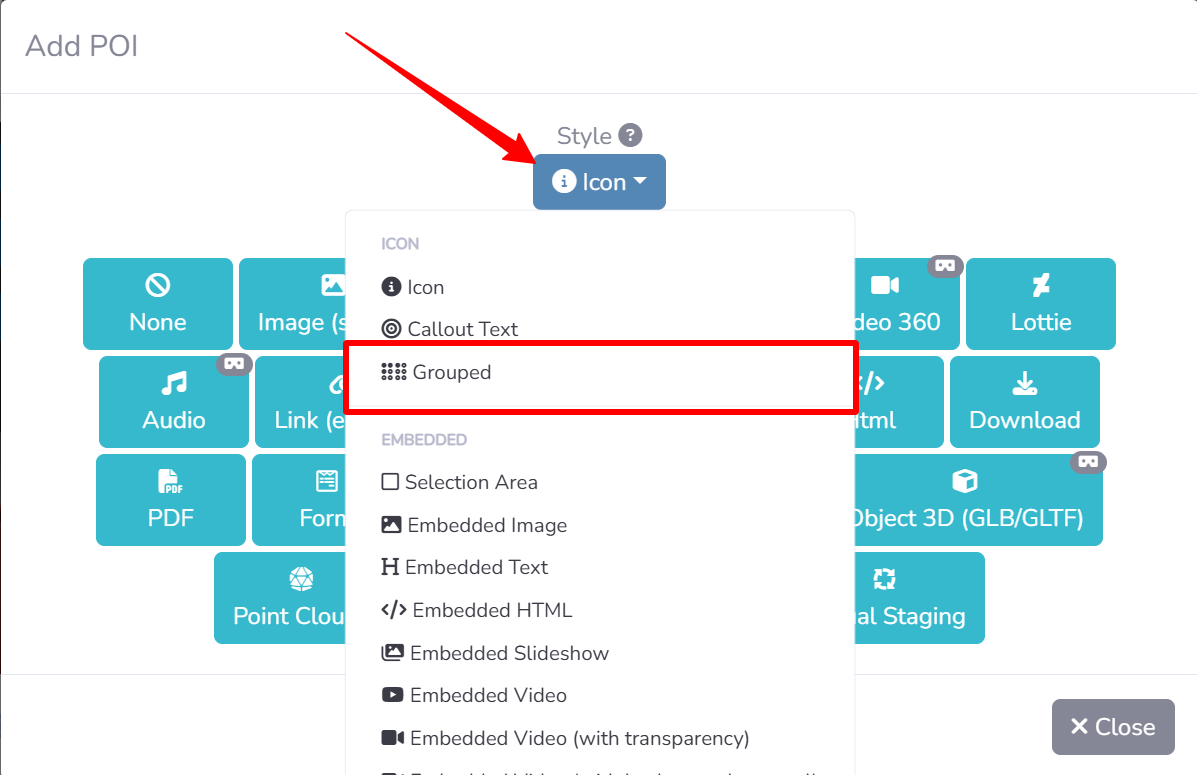Image resolution: width=1197 pixels, height=775 pixels.
Task: Click the Download content type button
Action: pos(1024,402)
